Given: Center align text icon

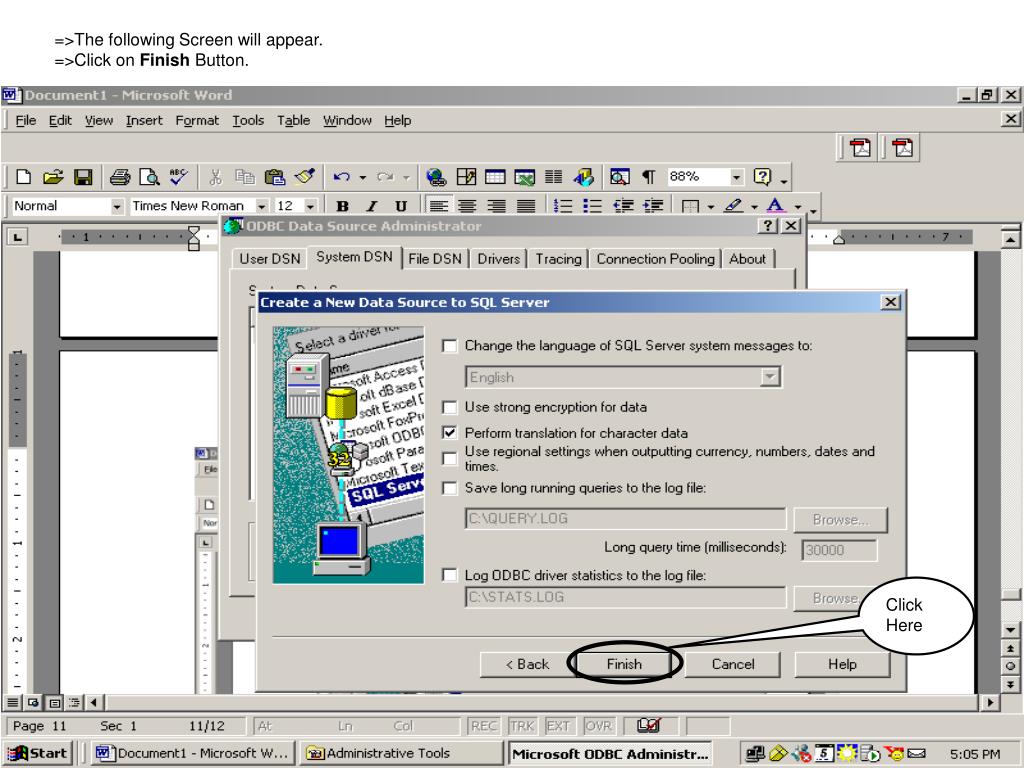Looking at the screenshot, I should (467, 206).
